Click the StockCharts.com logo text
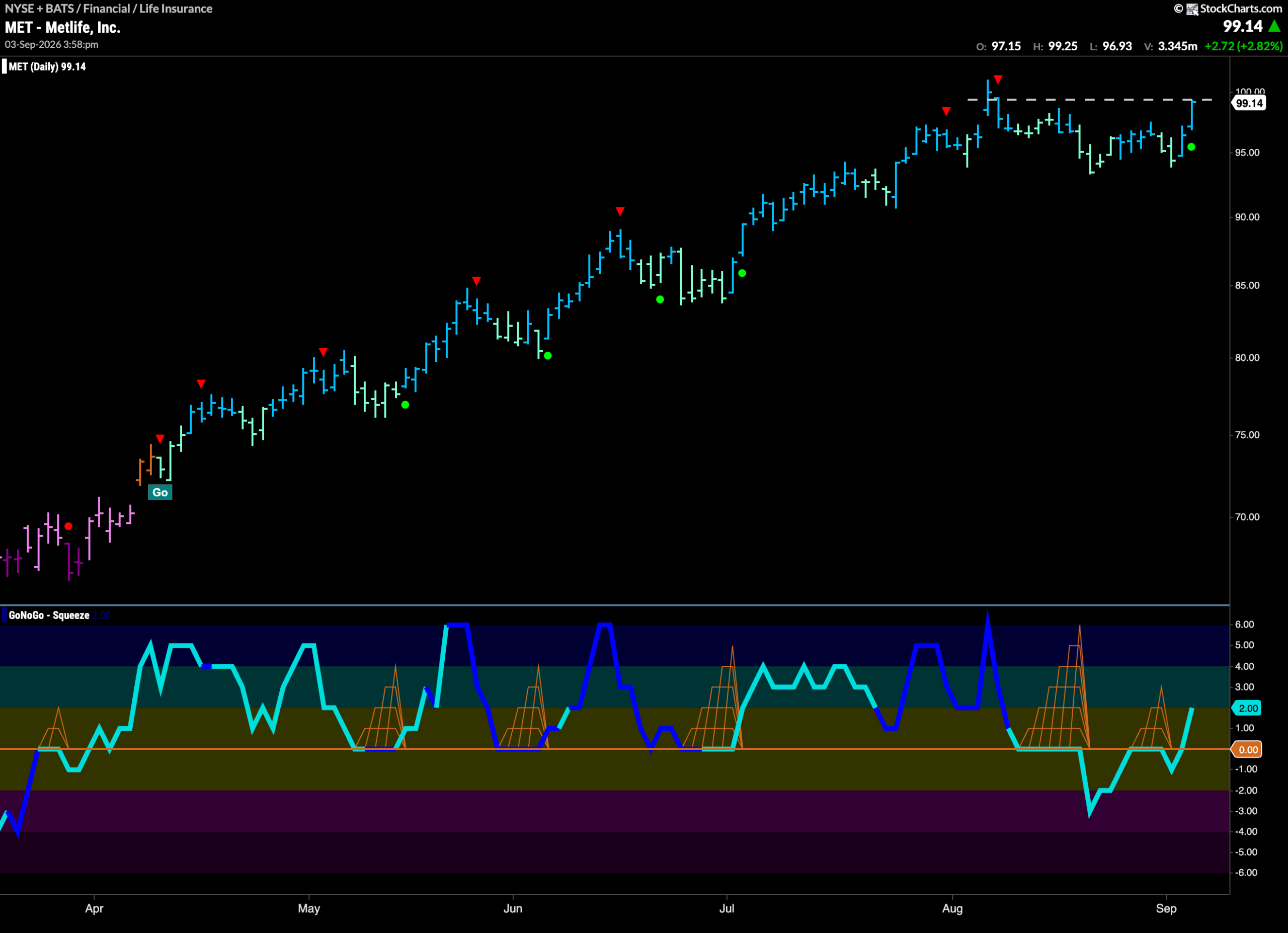1288x933 pixels. [1241, 9]
